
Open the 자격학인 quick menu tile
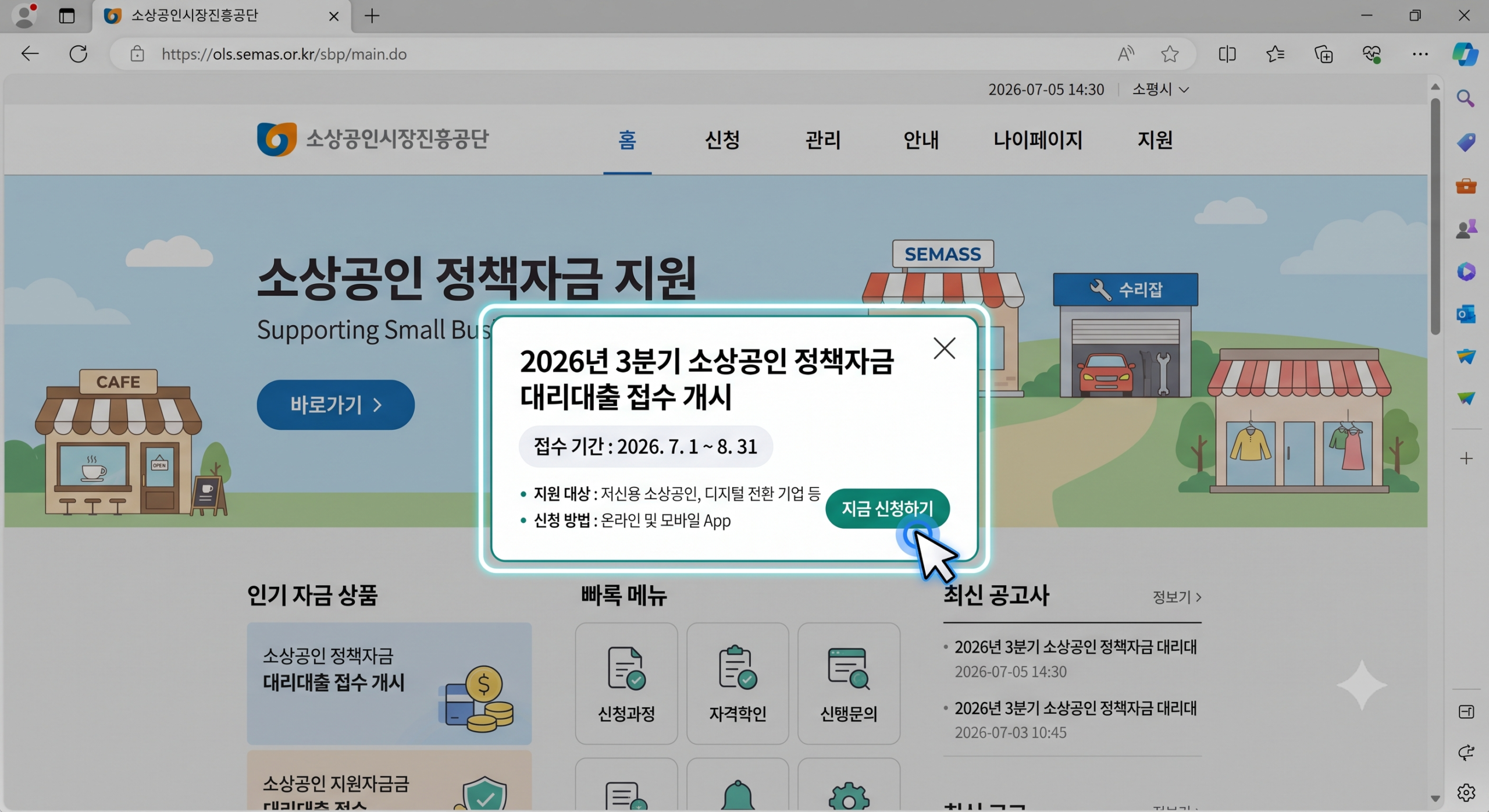tap(738, 683)
